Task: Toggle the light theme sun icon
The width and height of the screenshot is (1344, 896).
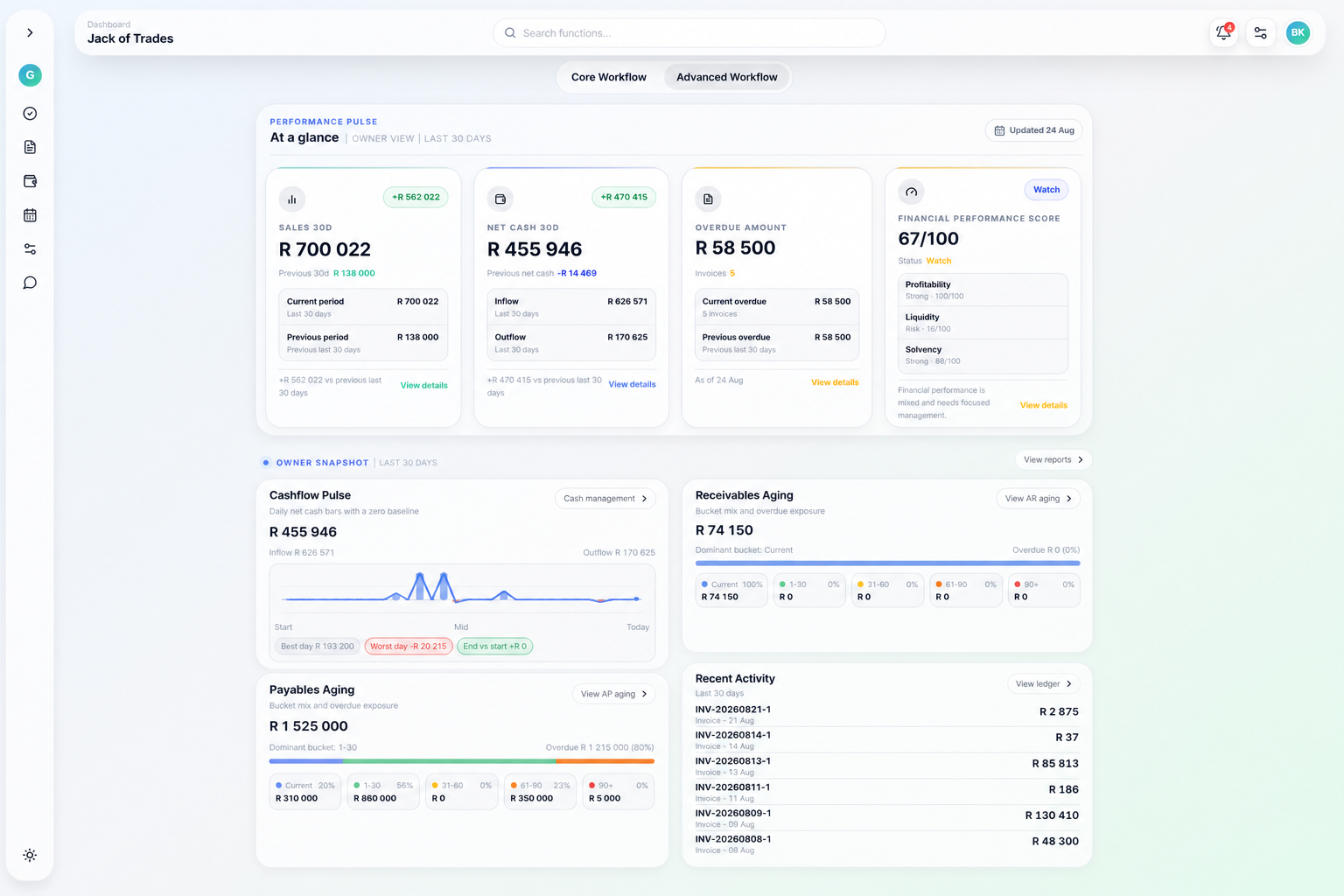Action: pyautogui.click(x=30, y=856)
